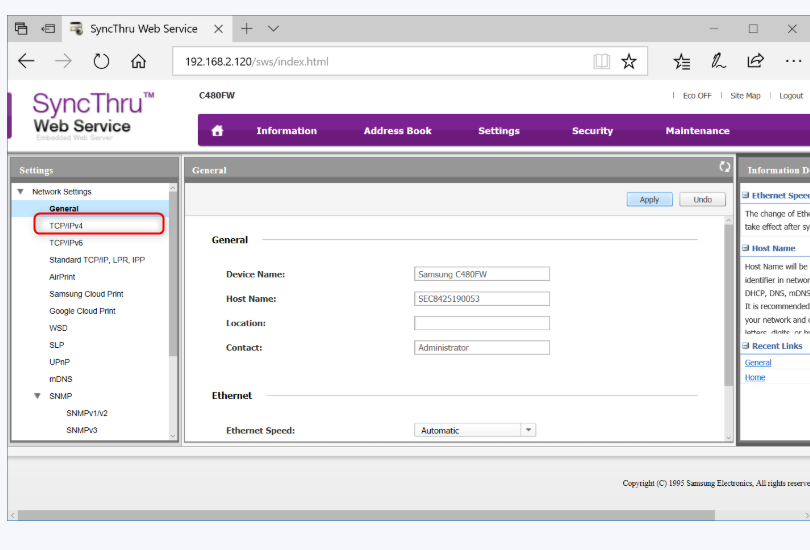The image size is (810, 550).
Task: Open General recent link
Action: [758, 363]
